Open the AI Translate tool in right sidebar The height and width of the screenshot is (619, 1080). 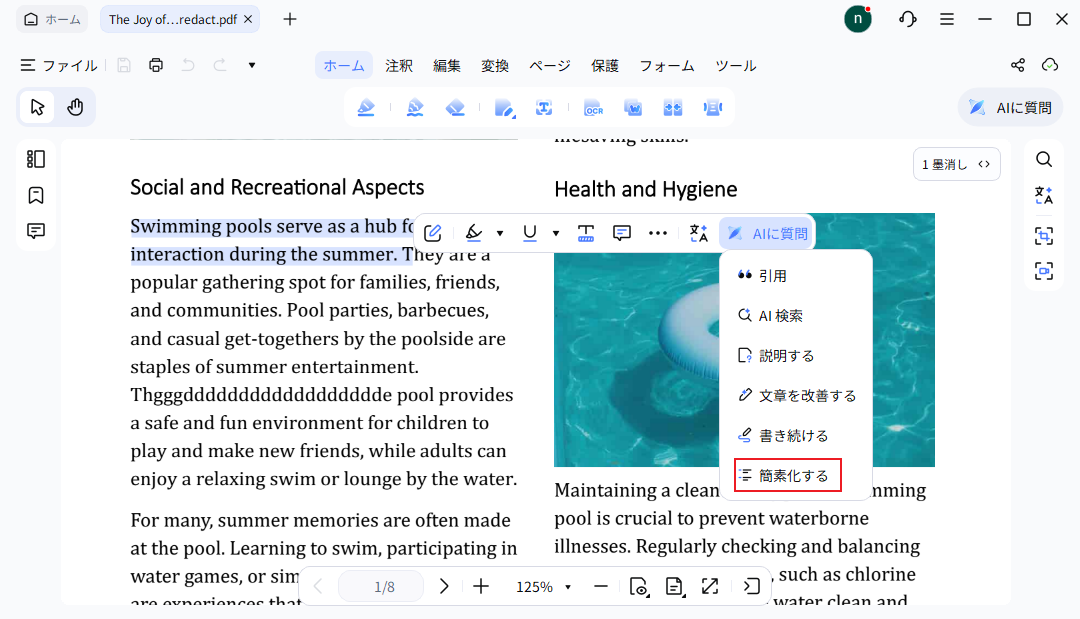pos(1044,196)
